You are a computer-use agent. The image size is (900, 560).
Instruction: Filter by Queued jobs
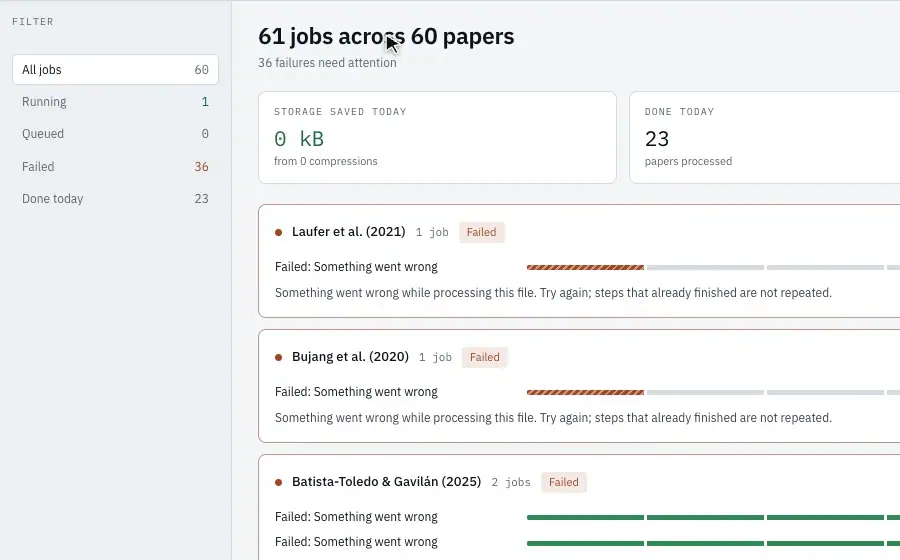pyautogui.click(x=115, y=134)
